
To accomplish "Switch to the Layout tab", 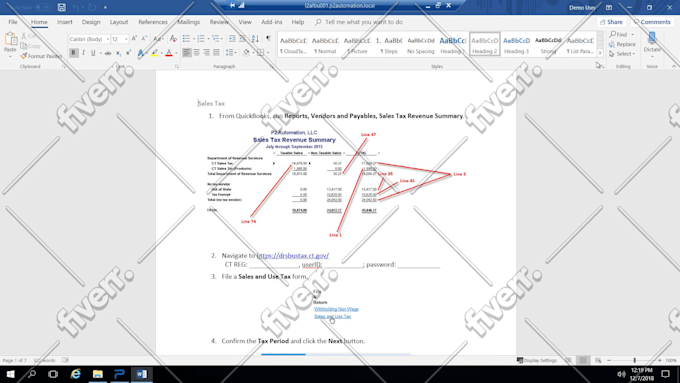I will pos(118,22).
